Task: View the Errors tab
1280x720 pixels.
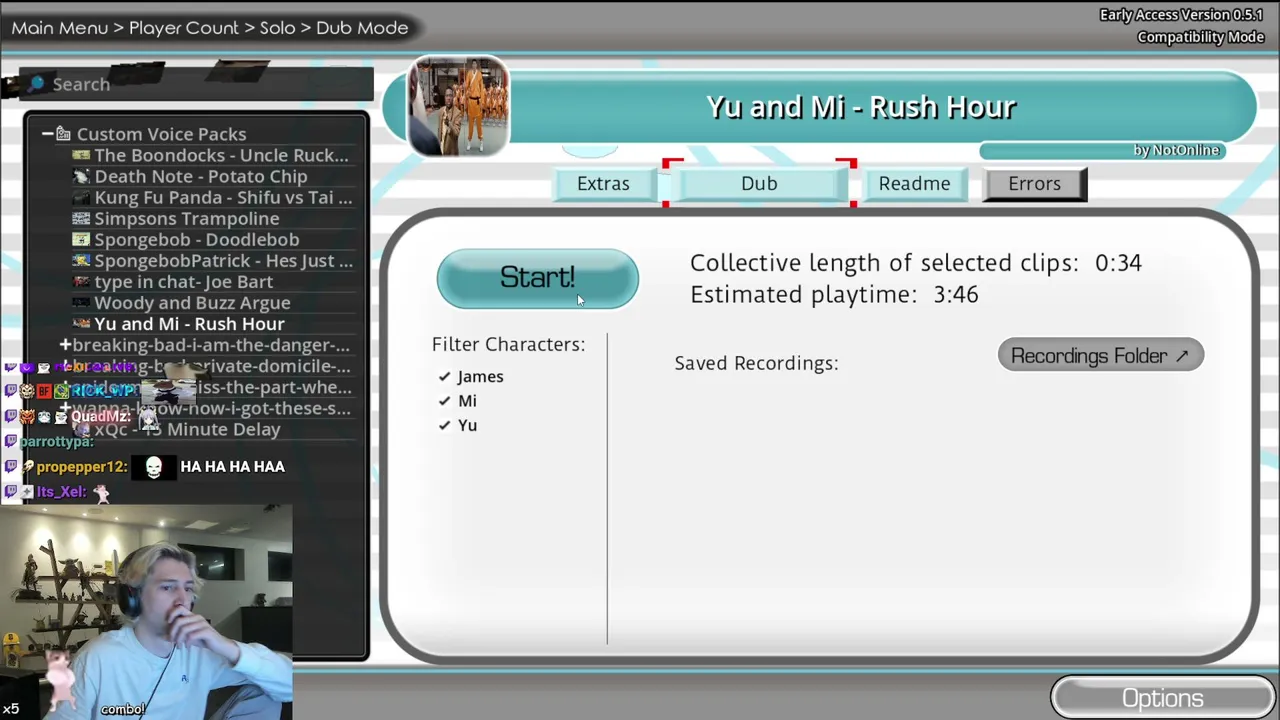Action: point(1034,184)
